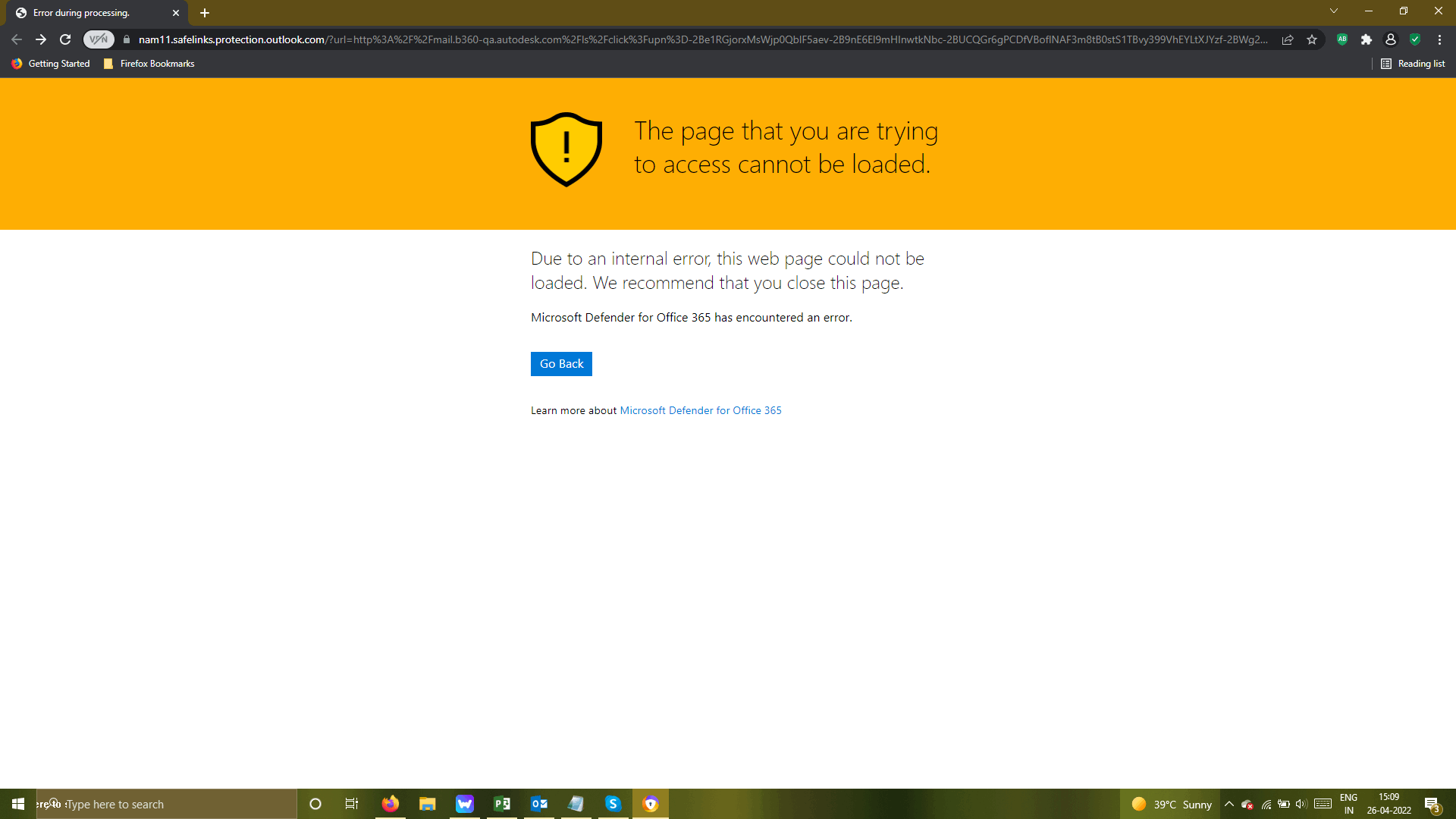Open a new tab with plus button
This screenshot has width=1456, height=819.
205,13
